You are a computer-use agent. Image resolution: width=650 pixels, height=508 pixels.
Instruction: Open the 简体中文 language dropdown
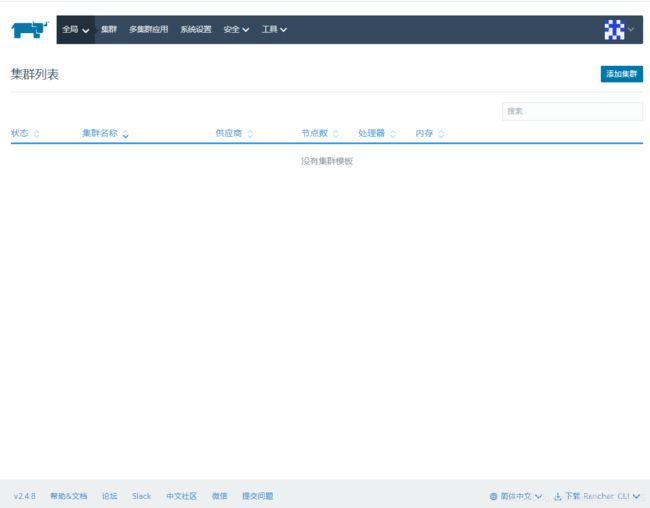516,496
